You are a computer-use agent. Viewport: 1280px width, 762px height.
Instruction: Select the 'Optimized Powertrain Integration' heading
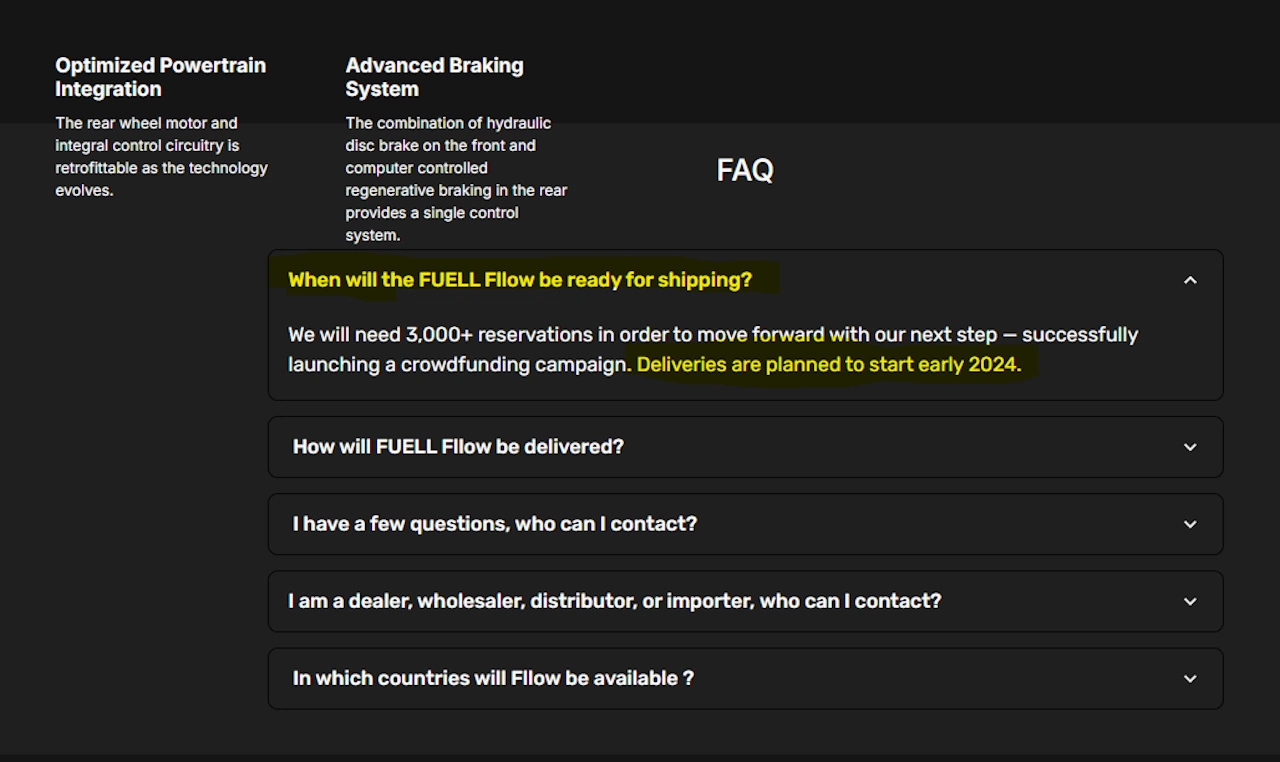[160, 76]
